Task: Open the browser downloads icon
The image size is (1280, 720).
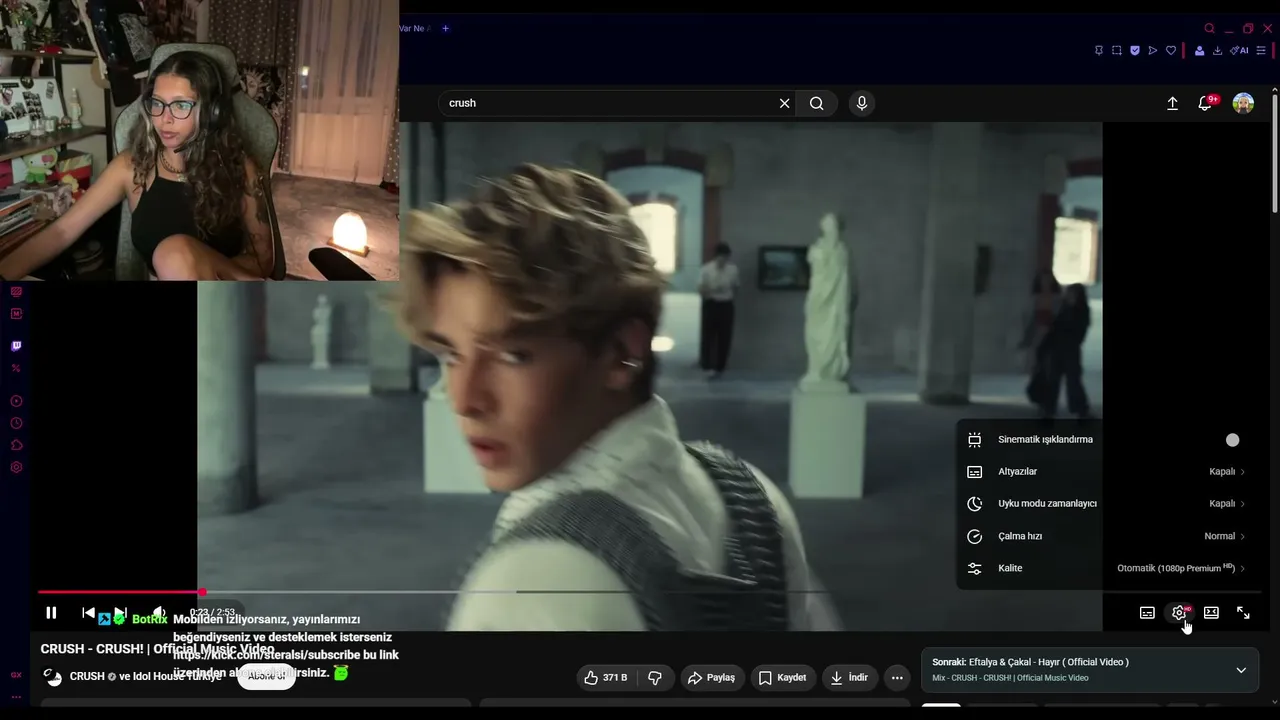Action: [1217, 51]
